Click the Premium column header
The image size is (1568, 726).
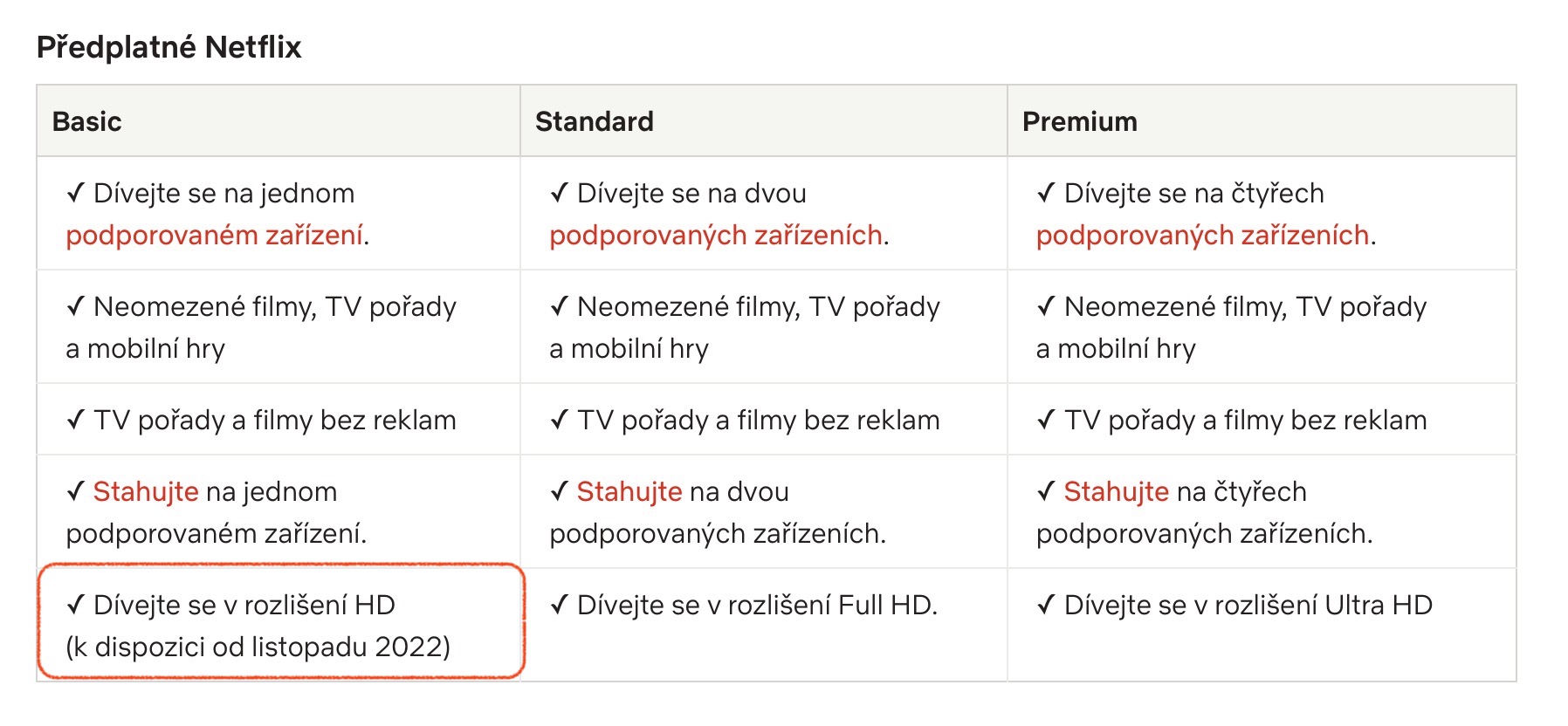point(1080,121)
